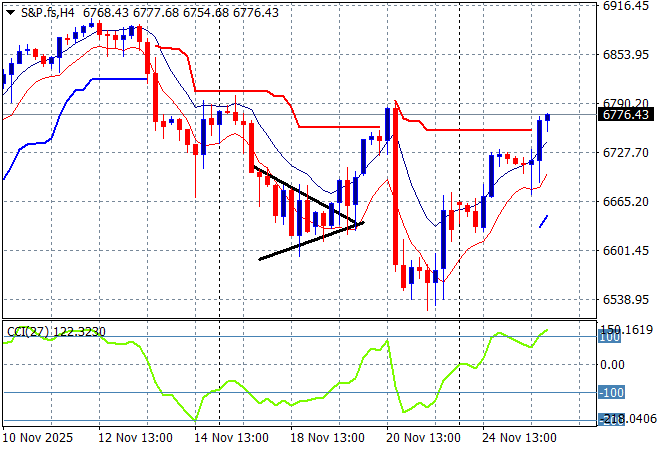Click the low price value 6754.68

pyautogui.click(x=206, y=13)
